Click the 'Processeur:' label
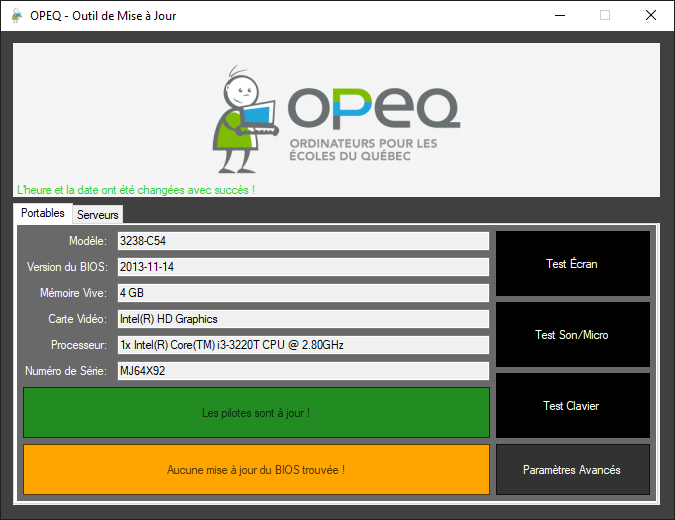Screen dimensions: 675x520 click(x=79, y=345)
